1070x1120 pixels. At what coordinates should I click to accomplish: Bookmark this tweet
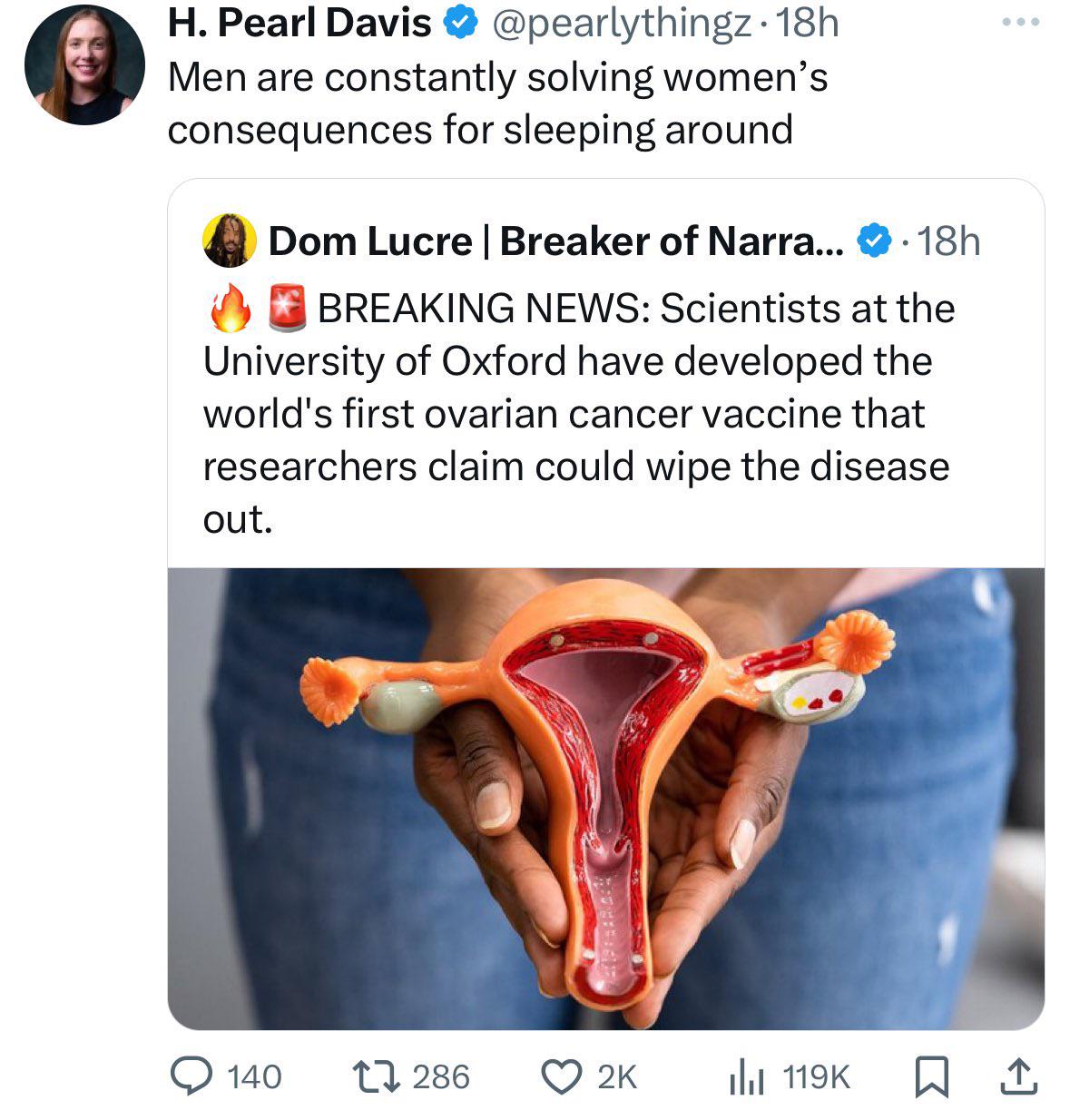tap(931, 1077)
